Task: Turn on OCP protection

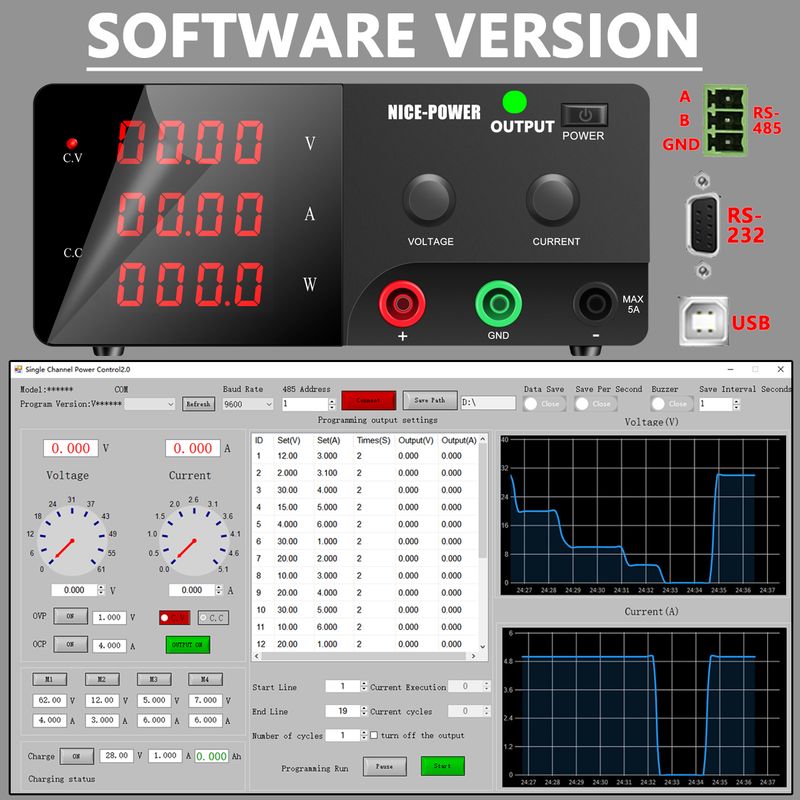Action: coord(70,645)
